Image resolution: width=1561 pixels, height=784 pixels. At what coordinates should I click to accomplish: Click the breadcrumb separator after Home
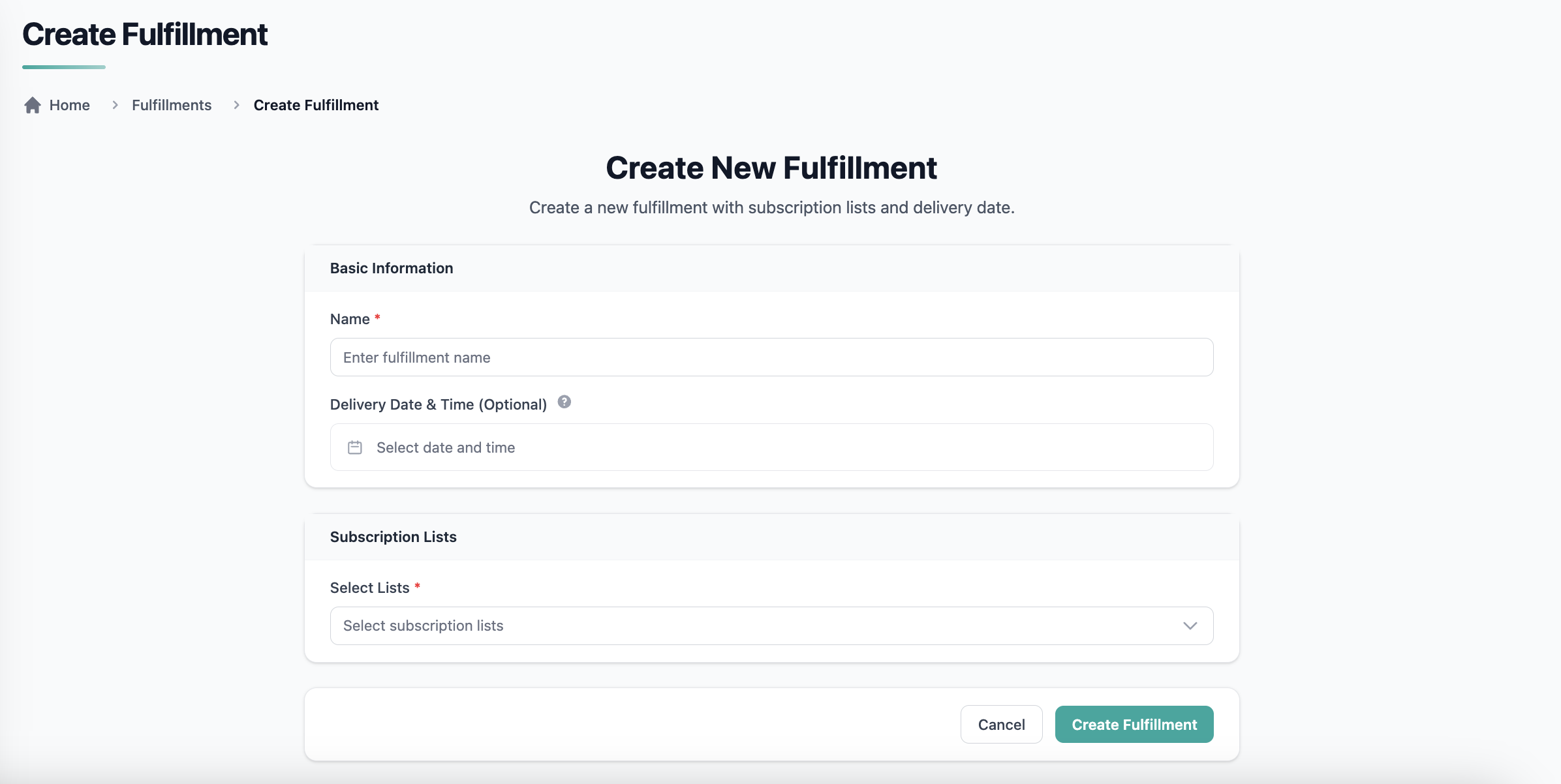[115, 105]
